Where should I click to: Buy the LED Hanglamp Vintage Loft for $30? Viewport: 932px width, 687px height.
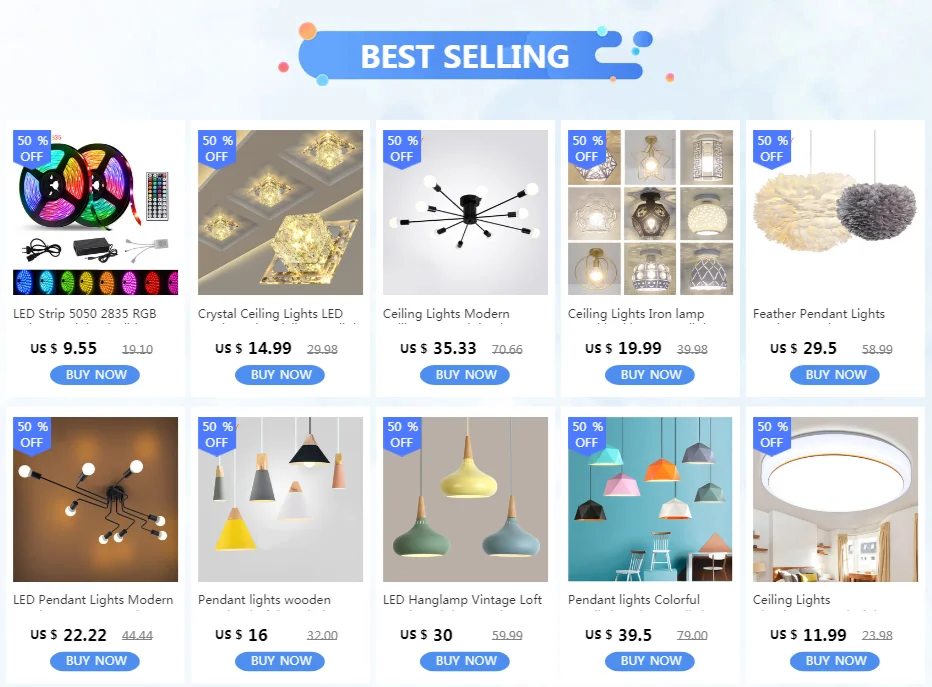[465, 661]
